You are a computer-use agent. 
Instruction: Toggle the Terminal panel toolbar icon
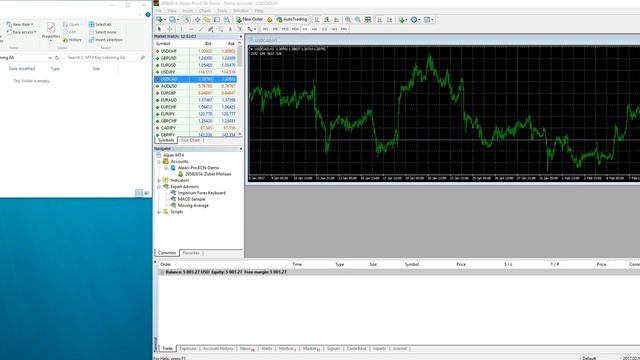click(217, 20)
